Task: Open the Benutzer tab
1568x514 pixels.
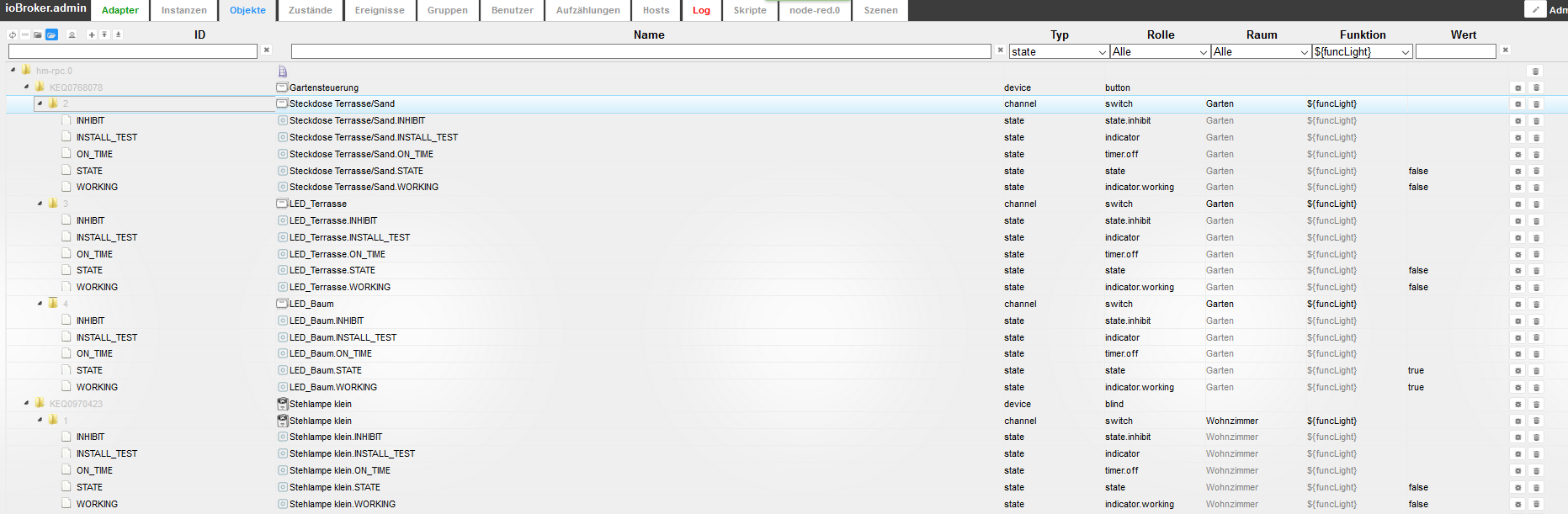Action: (x=513, y=10)
